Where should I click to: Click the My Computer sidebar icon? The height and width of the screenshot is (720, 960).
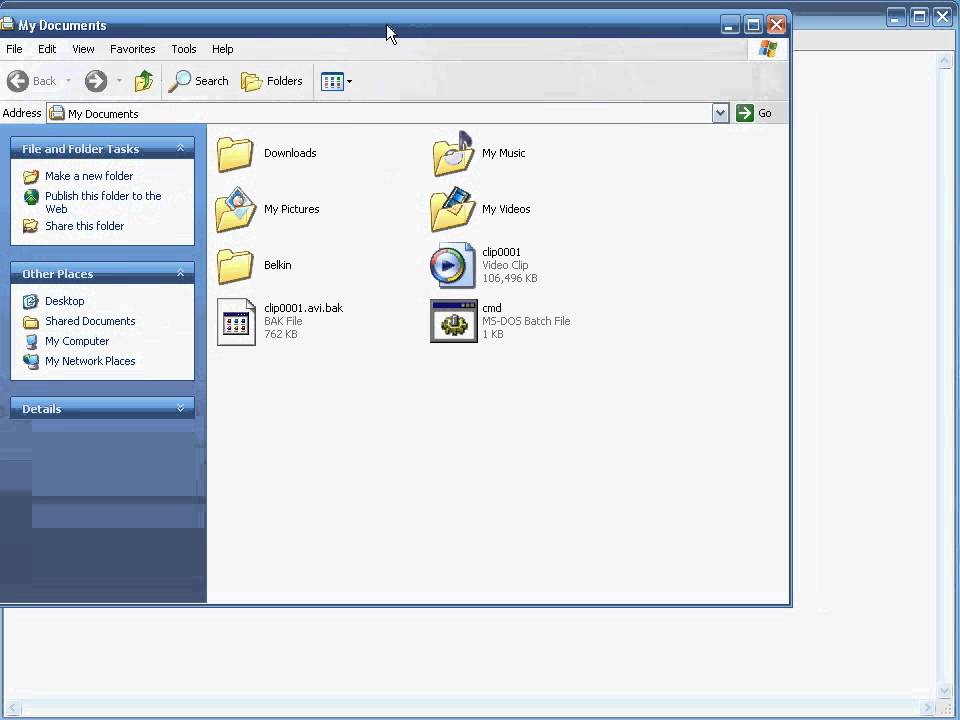[31, 342]
